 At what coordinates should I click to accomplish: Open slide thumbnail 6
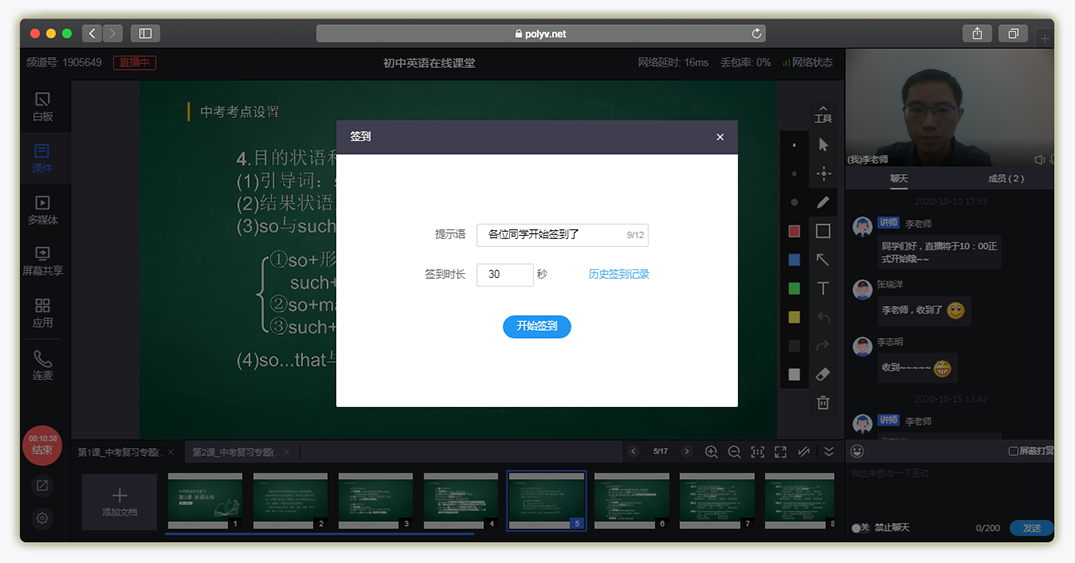point(631,501)
